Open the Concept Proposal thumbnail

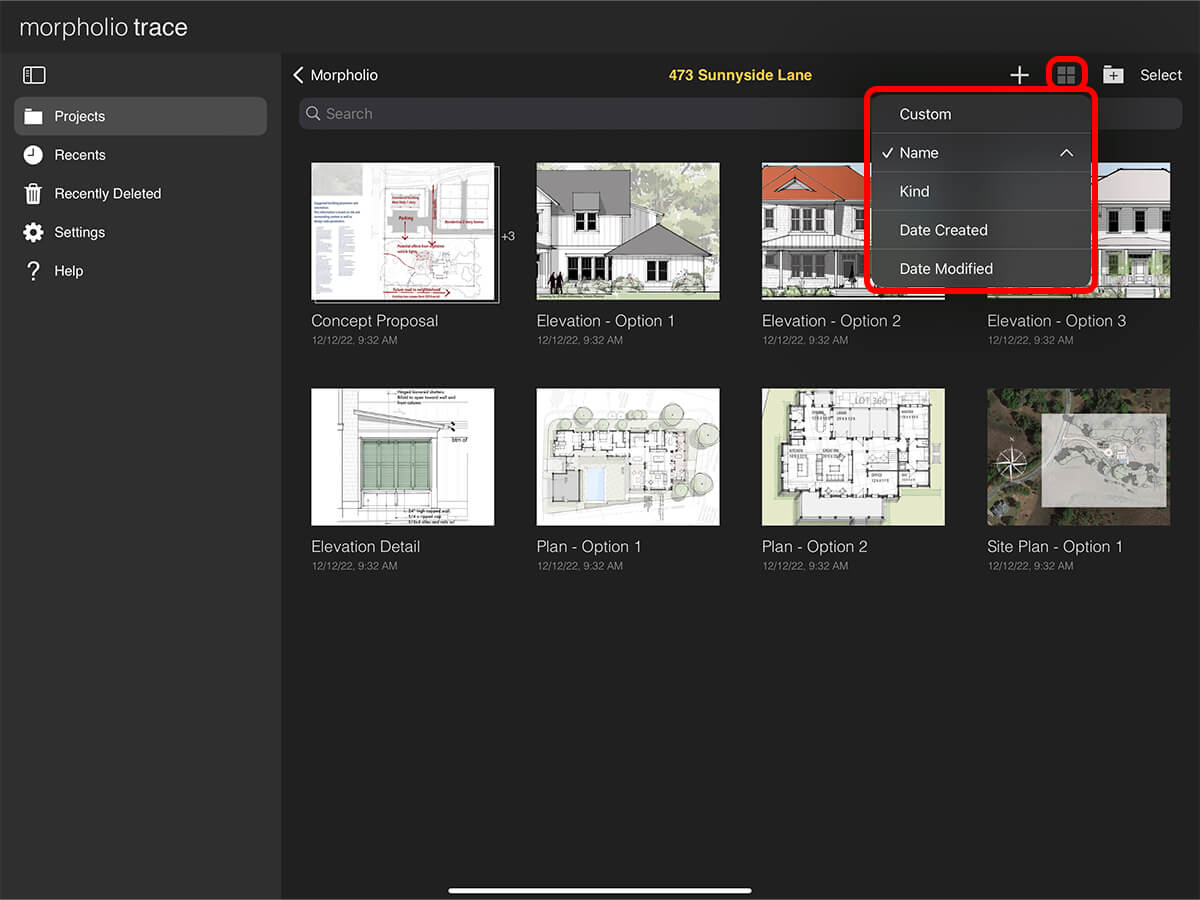tap(403, 232)
